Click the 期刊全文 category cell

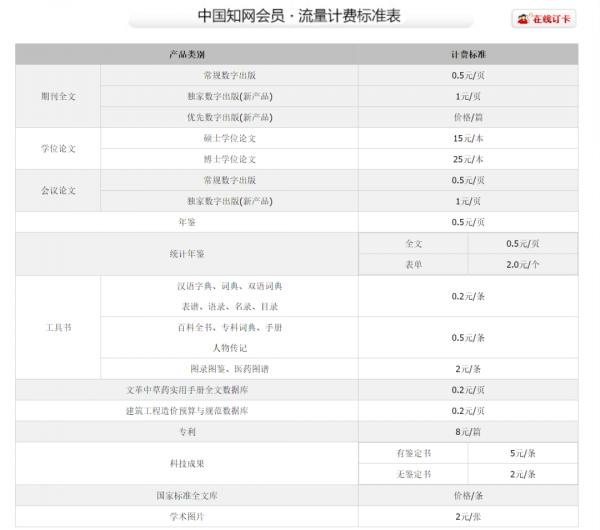point(58,96)
